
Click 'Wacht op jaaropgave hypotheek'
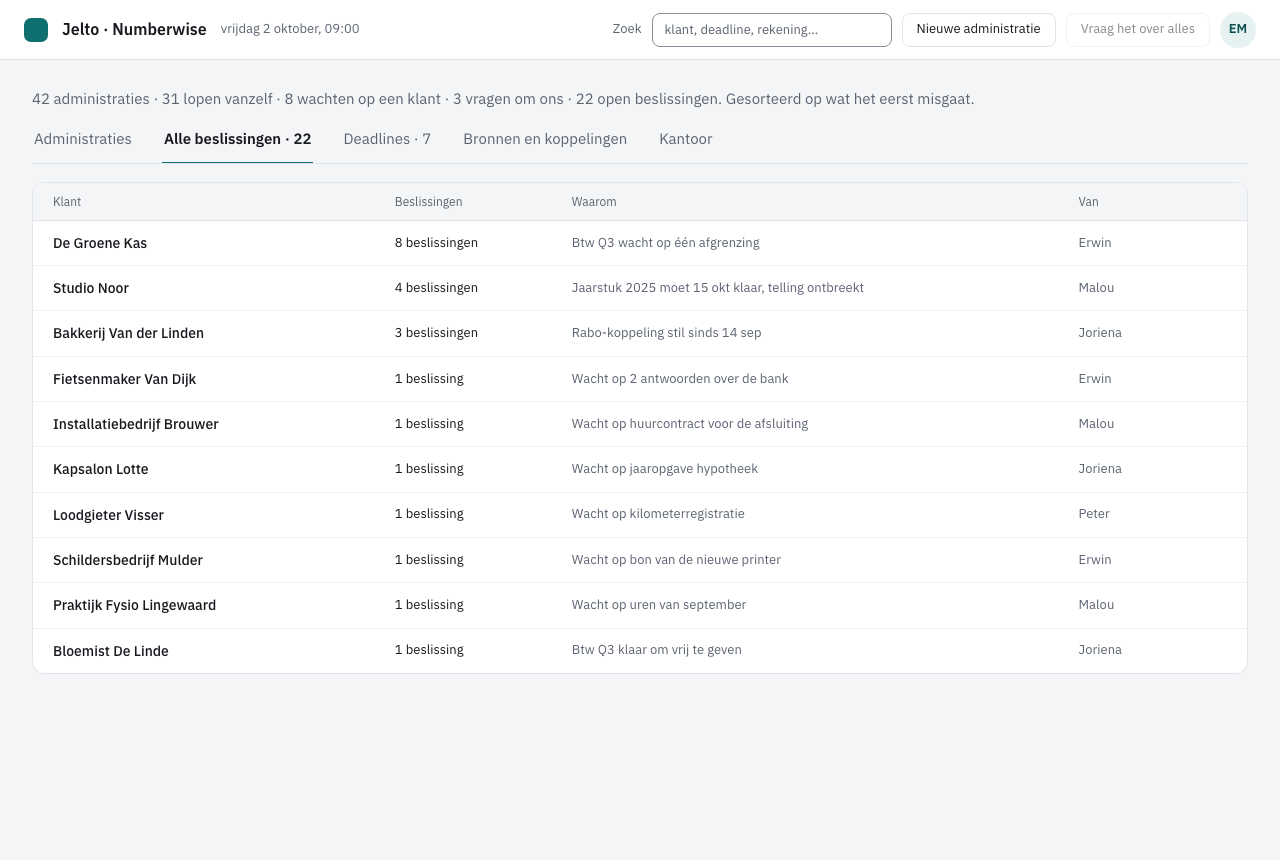pos(665,469)
